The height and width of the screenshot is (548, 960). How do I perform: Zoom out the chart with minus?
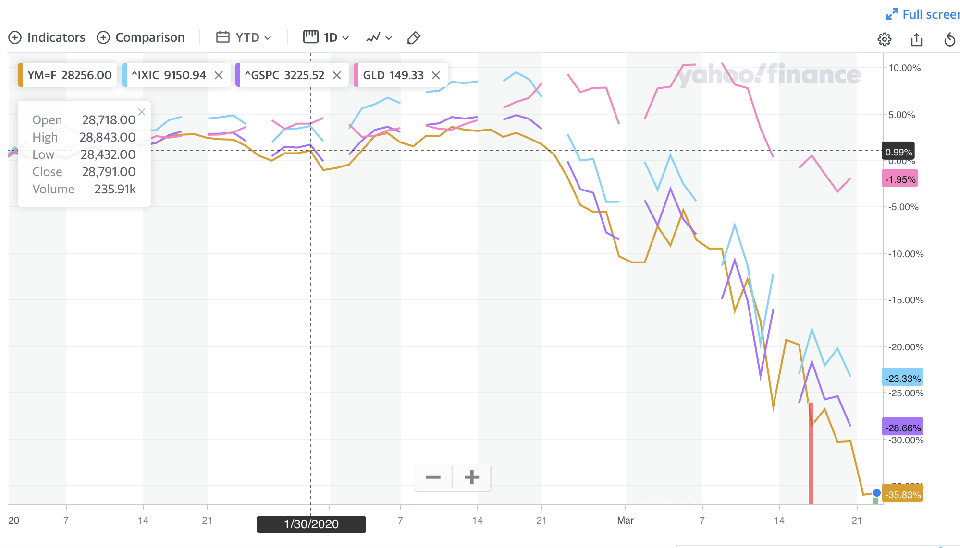point(433,477)
